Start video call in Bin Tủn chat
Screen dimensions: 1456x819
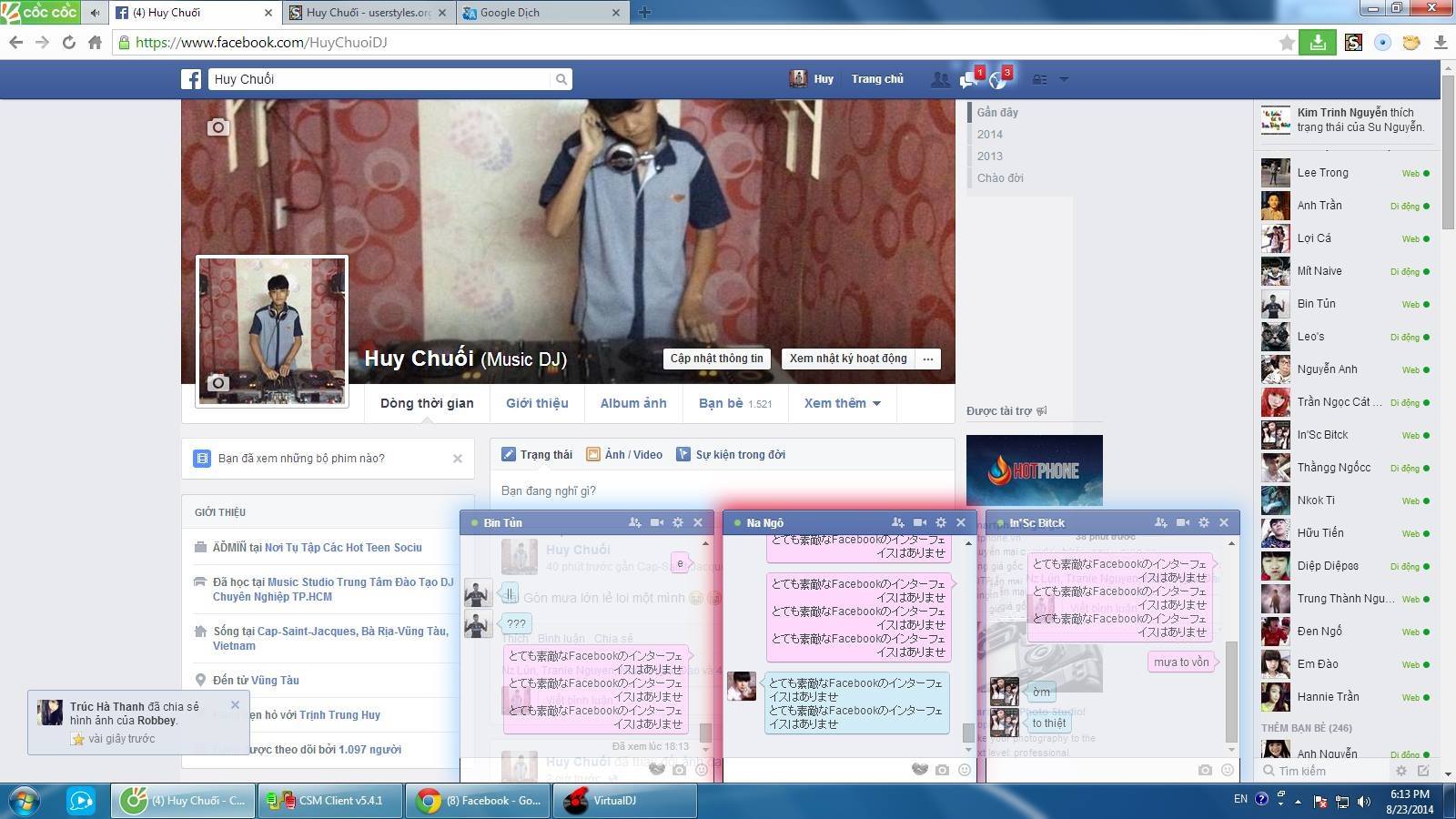tap(657, 522)
